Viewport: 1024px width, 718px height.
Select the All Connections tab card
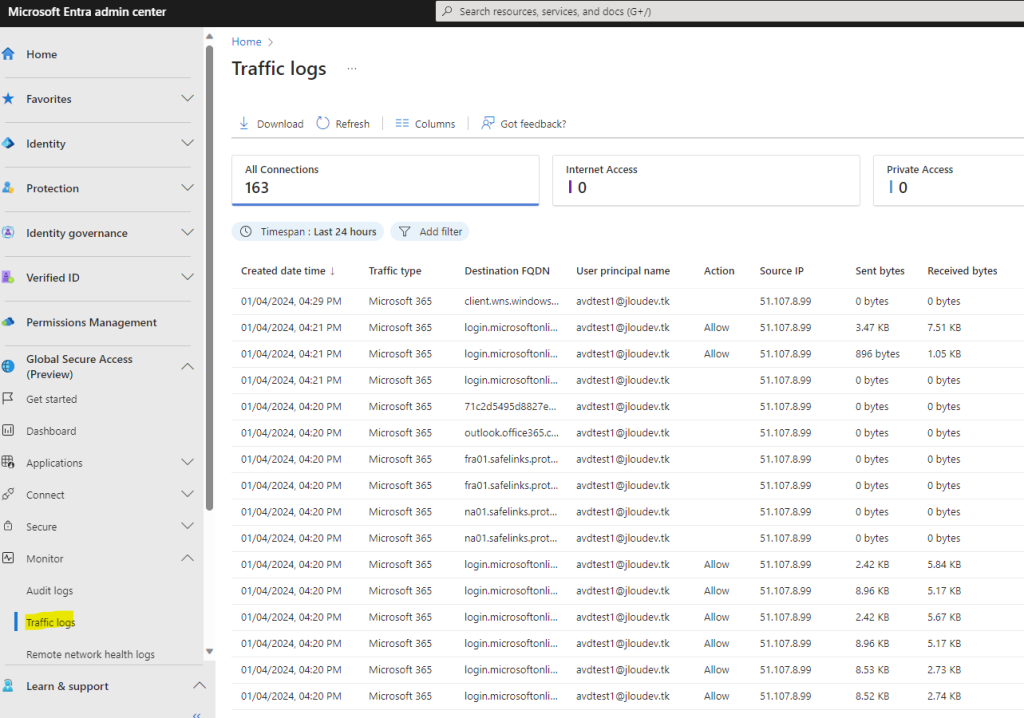click(x=385, y=180)
